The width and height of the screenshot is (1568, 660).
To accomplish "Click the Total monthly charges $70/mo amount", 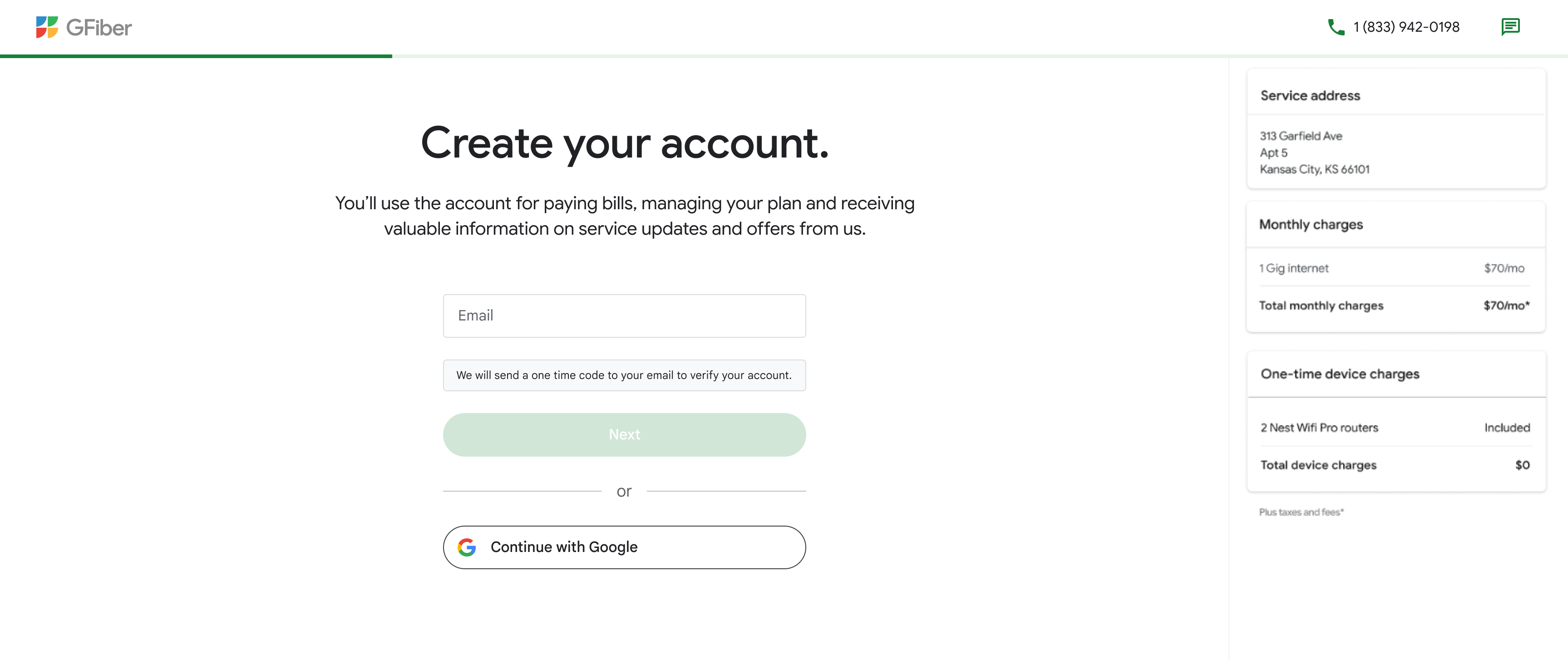I will [x=1506, y=305].
